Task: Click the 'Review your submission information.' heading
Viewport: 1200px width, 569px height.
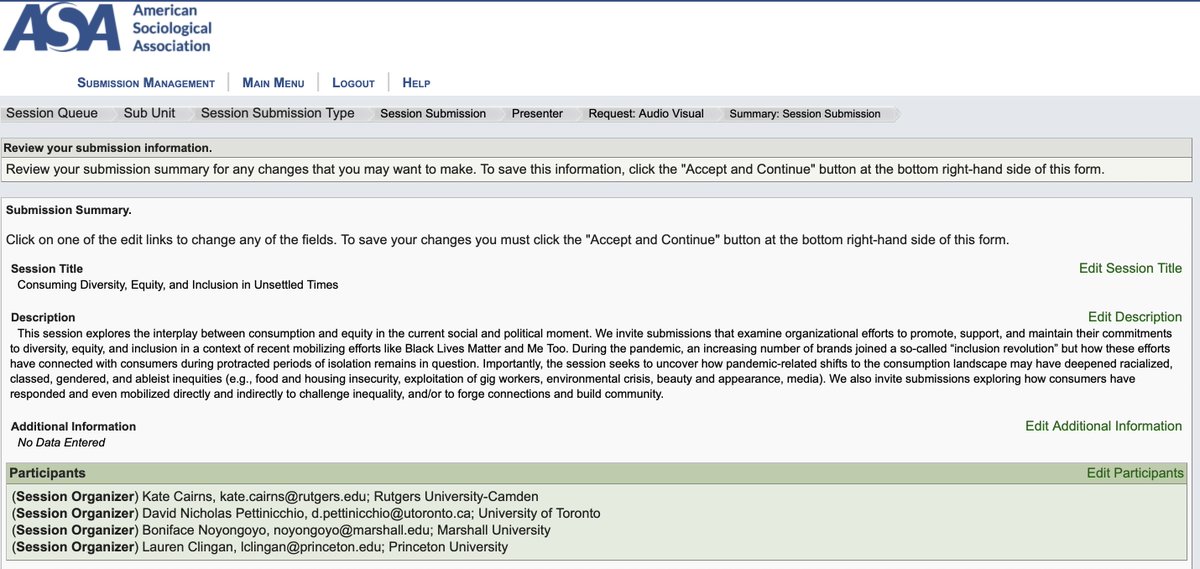Action: pos(108,147)
